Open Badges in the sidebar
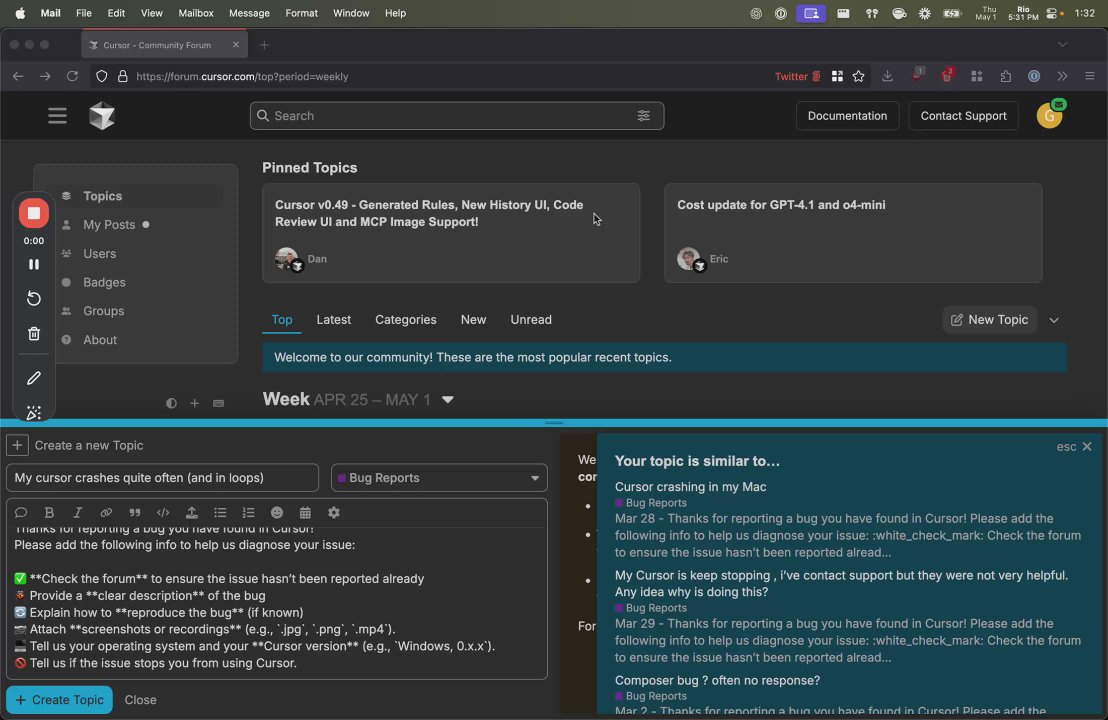1108x720 pixels. click(x=104, y=282)
